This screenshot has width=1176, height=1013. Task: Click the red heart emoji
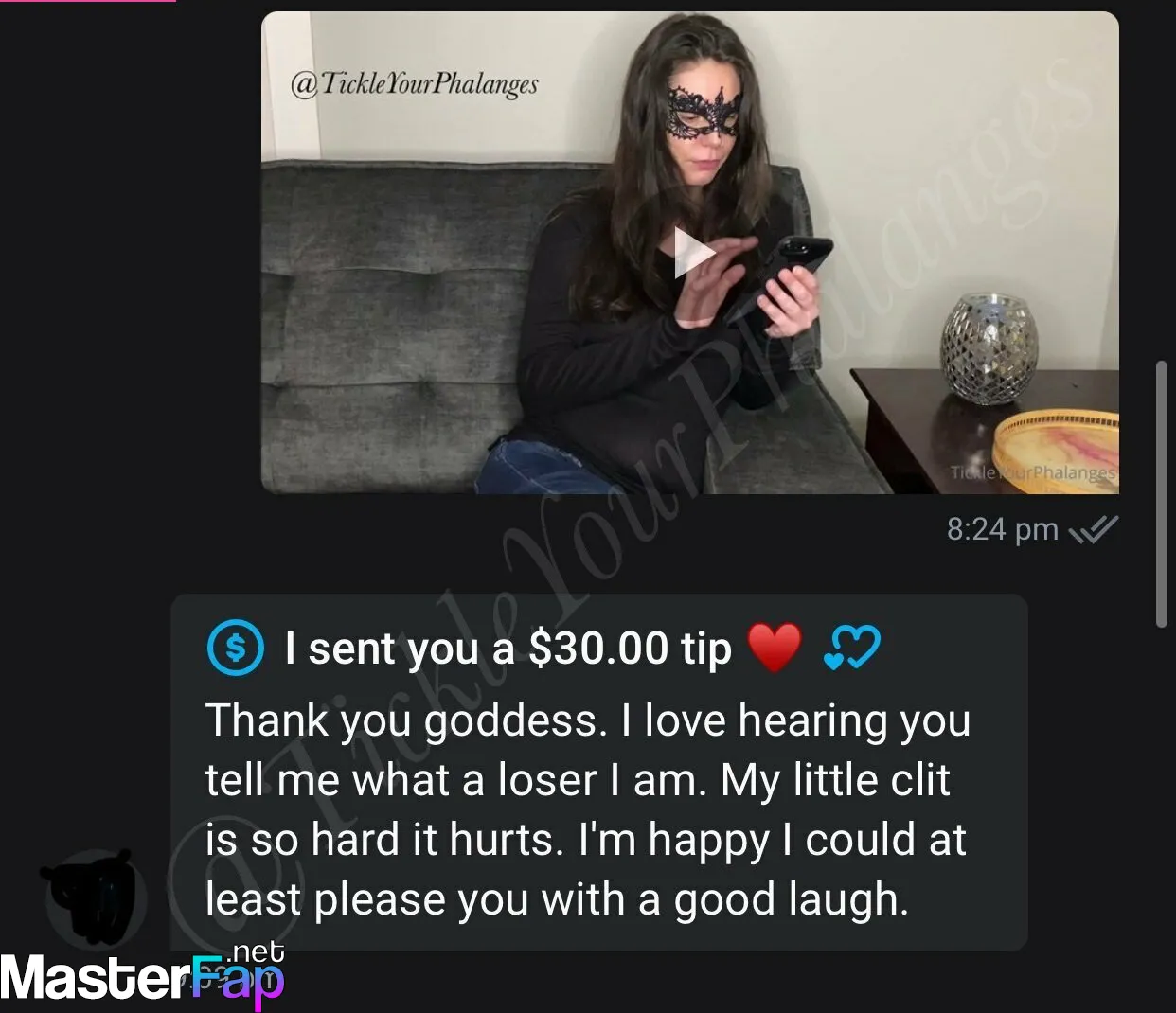pos(775,649)
